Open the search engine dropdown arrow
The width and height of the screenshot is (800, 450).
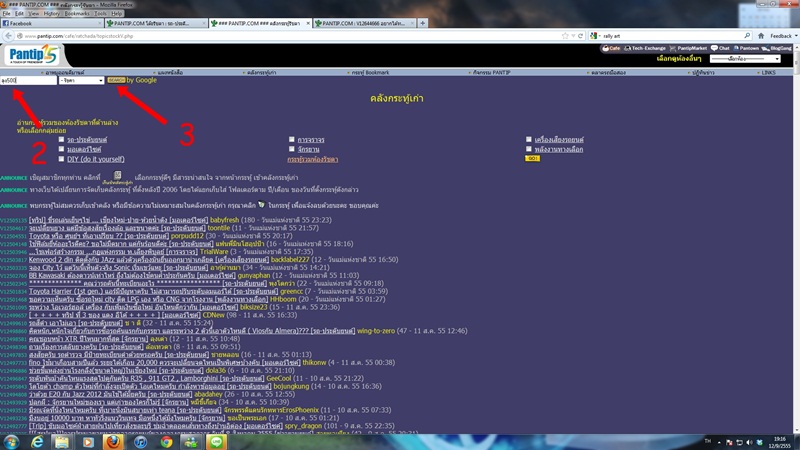pyautogui.click(x=599, y=36)
